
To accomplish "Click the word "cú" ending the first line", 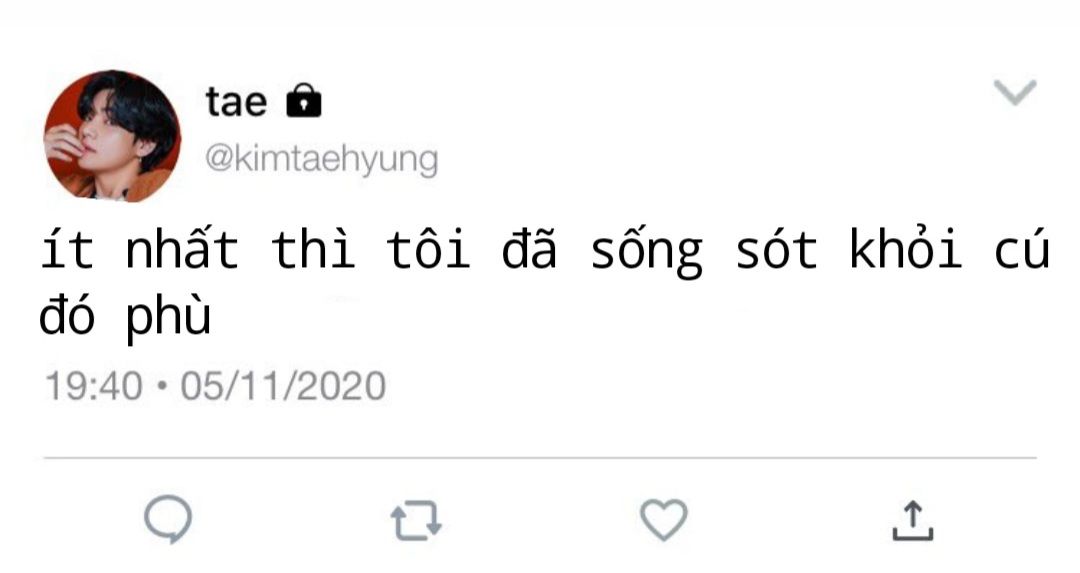I will 1021,248.
